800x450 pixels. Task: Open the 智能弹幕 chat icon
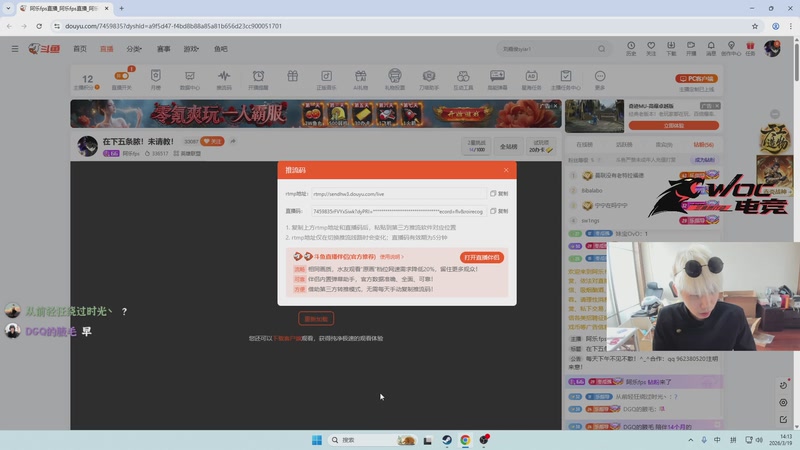coord(497,80)
